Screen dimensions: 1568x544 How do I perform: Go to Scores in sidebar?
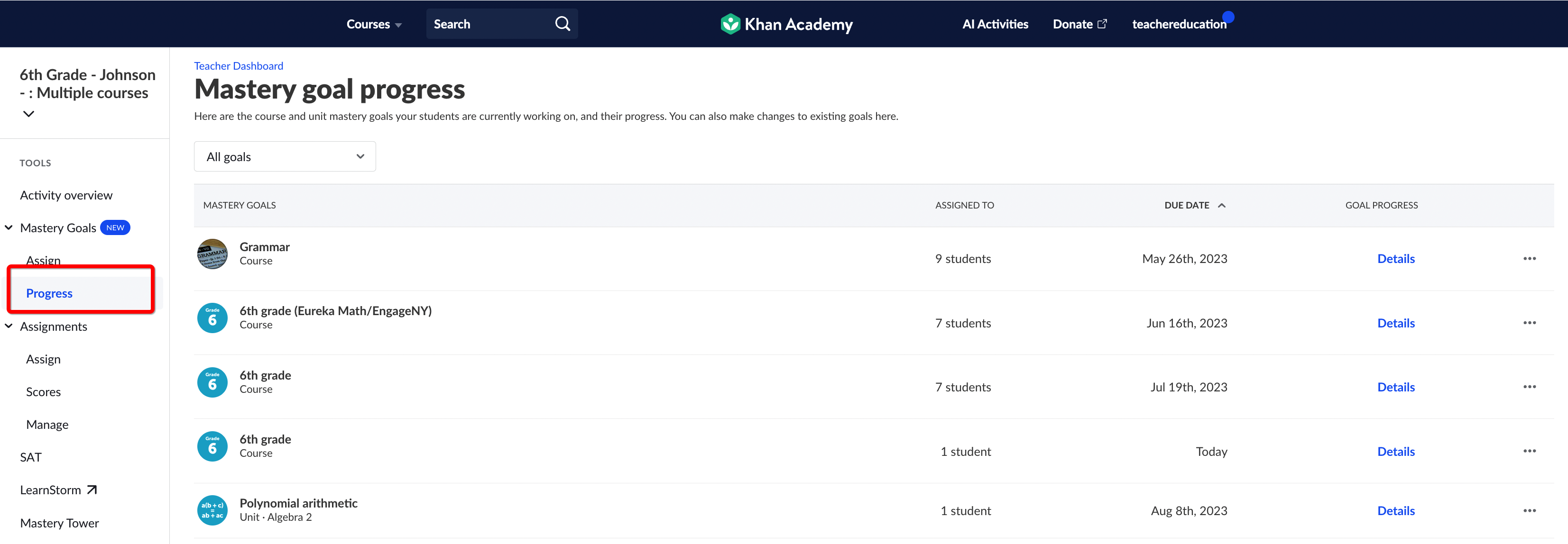coord(43,392)
